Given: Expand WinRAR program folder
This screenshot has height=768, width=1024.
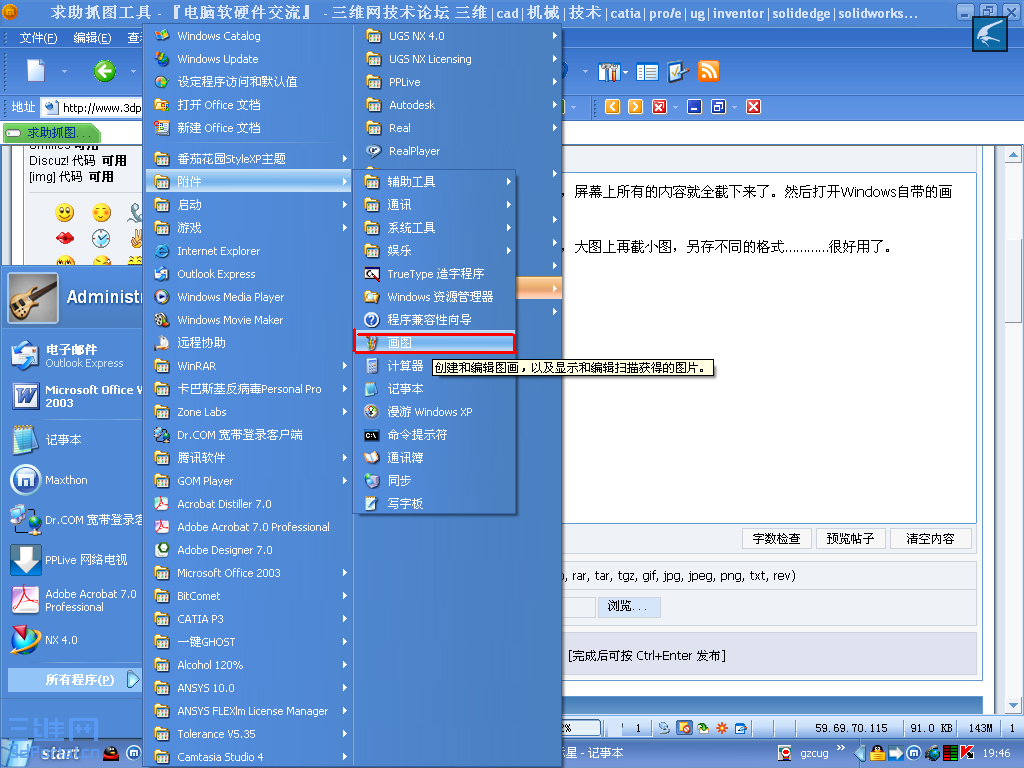Looking at the screenshot, I should (x=248, y=366).
